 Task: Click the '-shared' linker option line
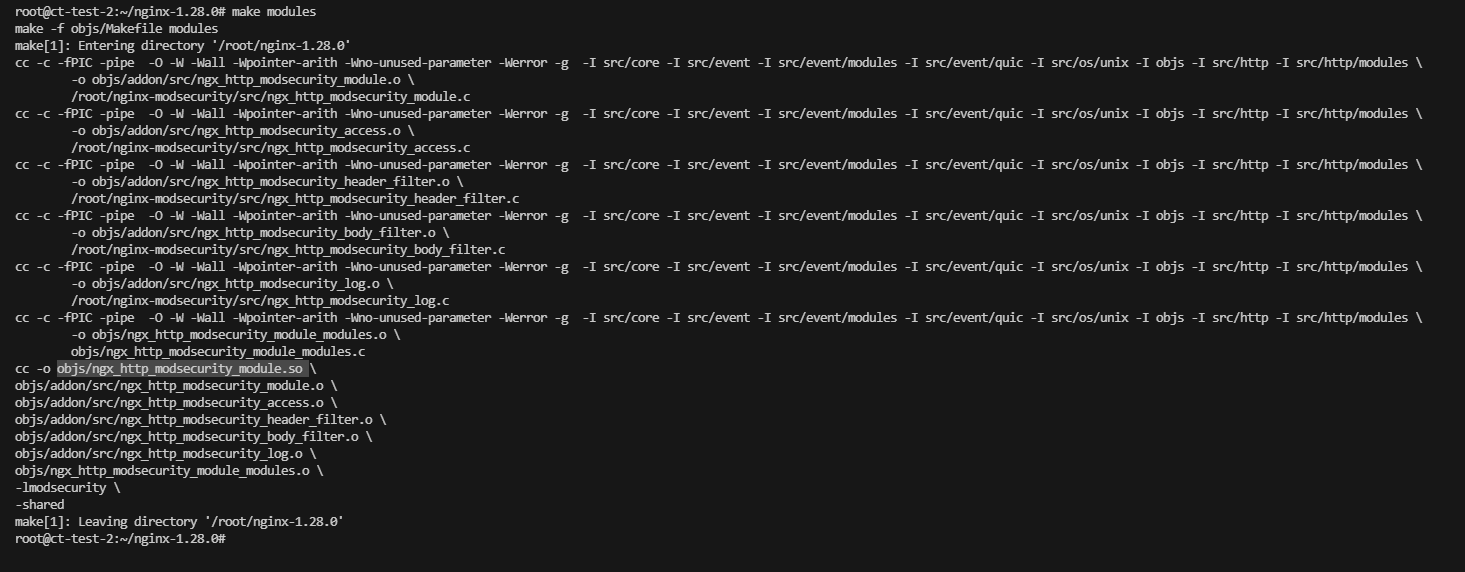point(40,505)
